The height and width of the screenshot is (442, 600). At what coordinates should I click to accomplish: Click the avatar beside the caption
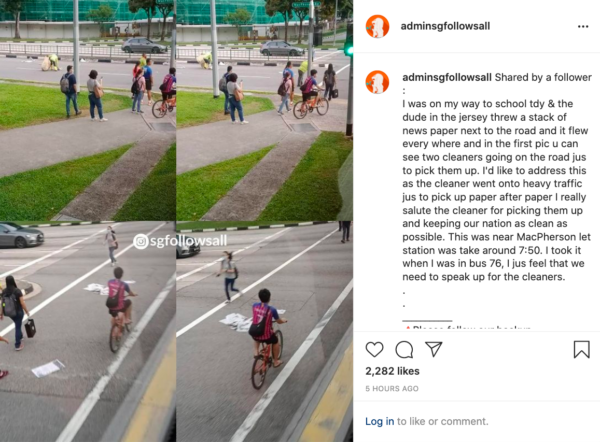coord(377,82)
